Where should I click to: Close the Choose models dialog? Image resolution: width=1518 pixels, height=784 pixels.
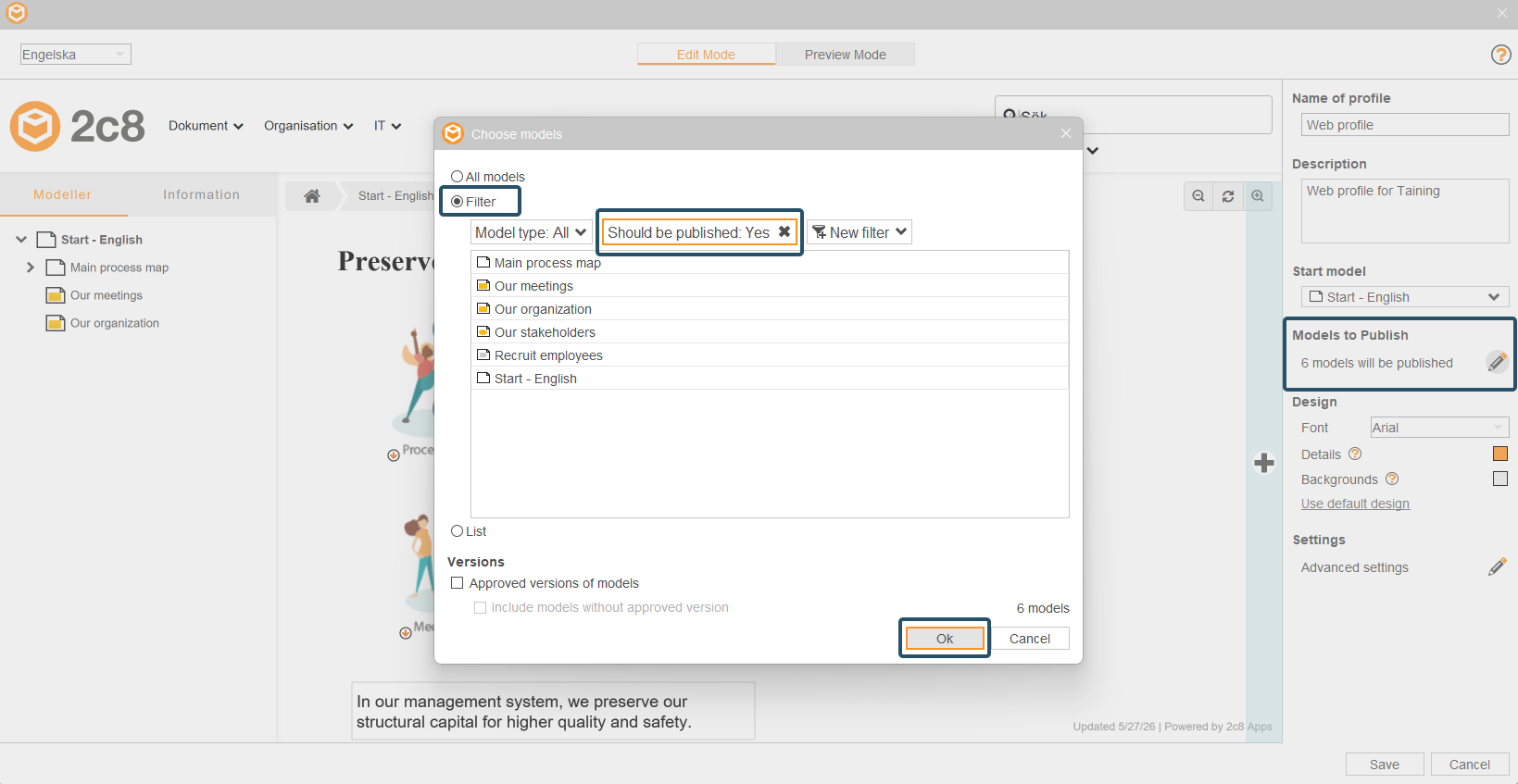coord(1066,133)
